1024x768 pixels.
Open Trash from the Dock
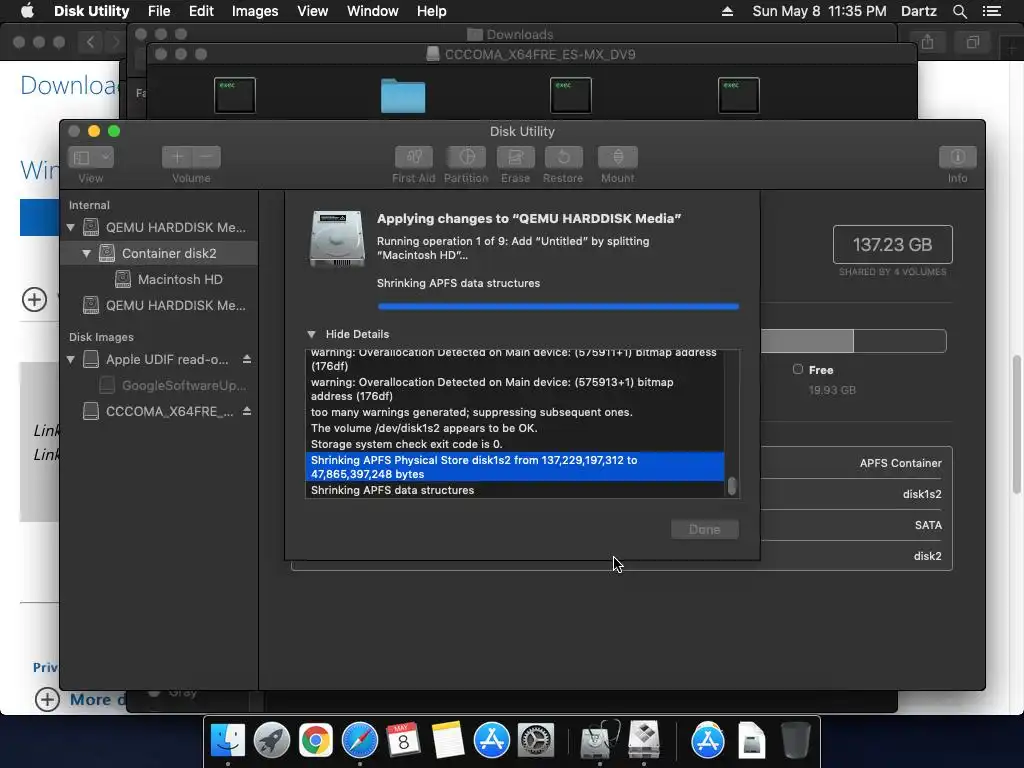point(795,741)
